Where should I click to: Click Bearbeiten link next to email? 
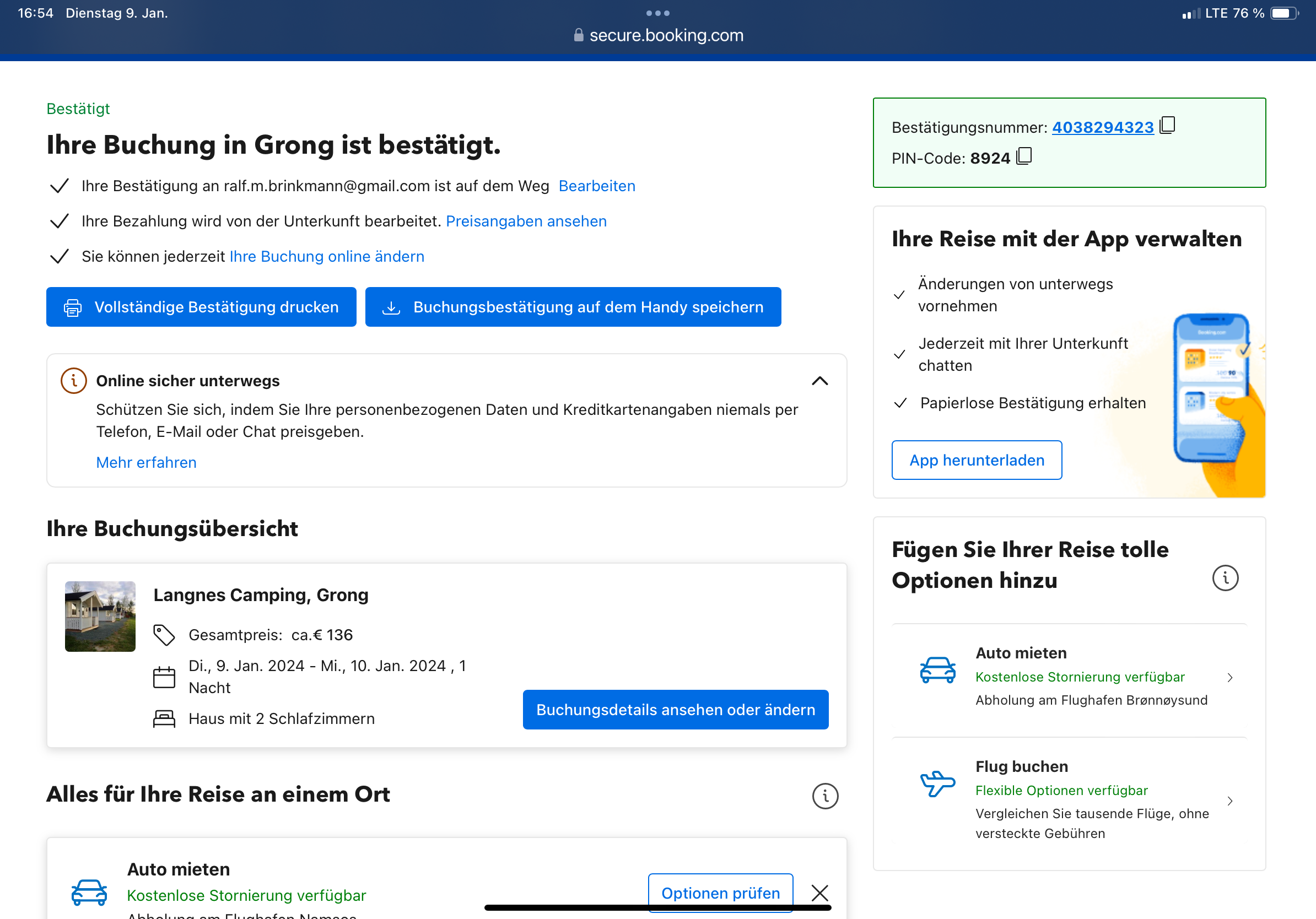click(x=597, y=186)
